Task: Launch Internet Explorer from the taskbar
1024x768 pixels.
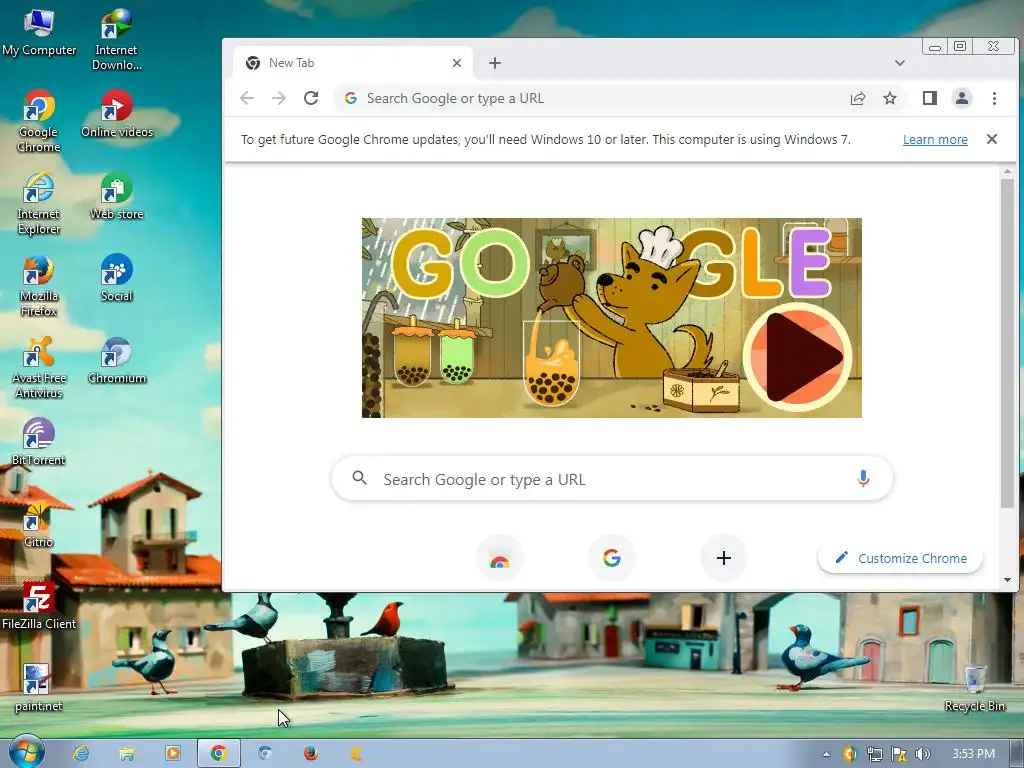Action: [x=81, y=753]
